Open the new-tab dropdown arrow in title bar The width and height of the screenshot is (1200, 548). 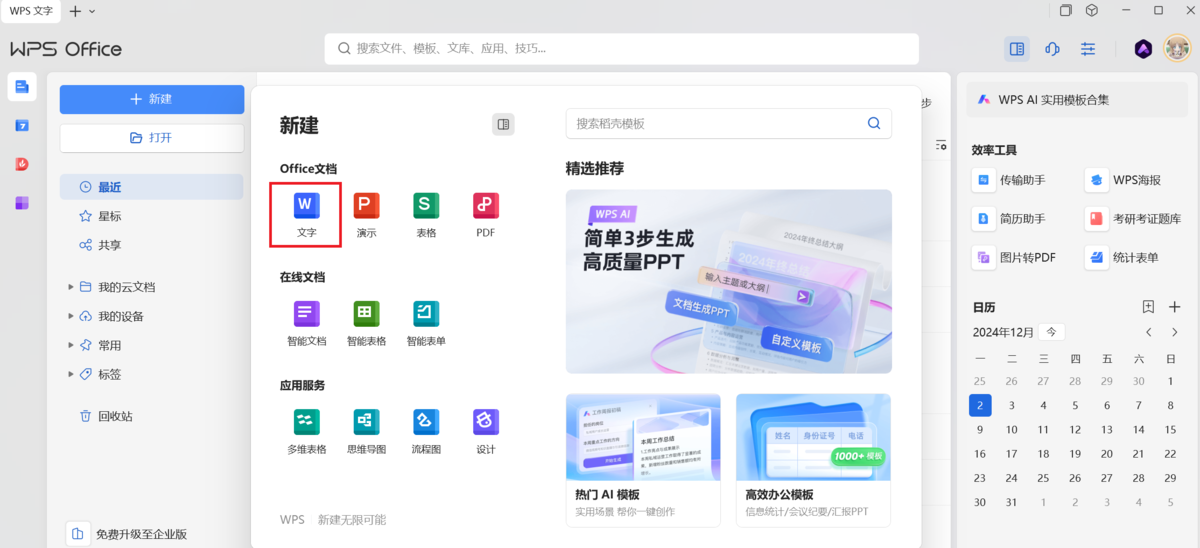[x=92, y=11]
